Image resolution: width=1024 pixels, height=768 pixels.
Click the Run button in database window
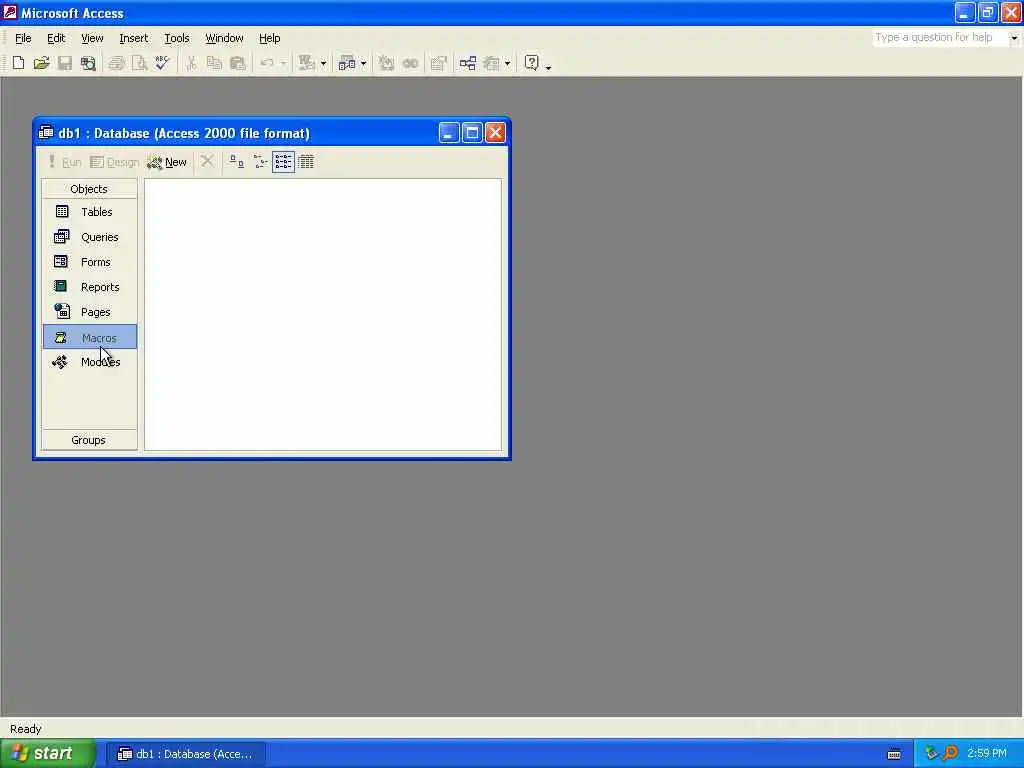[65, 162]
